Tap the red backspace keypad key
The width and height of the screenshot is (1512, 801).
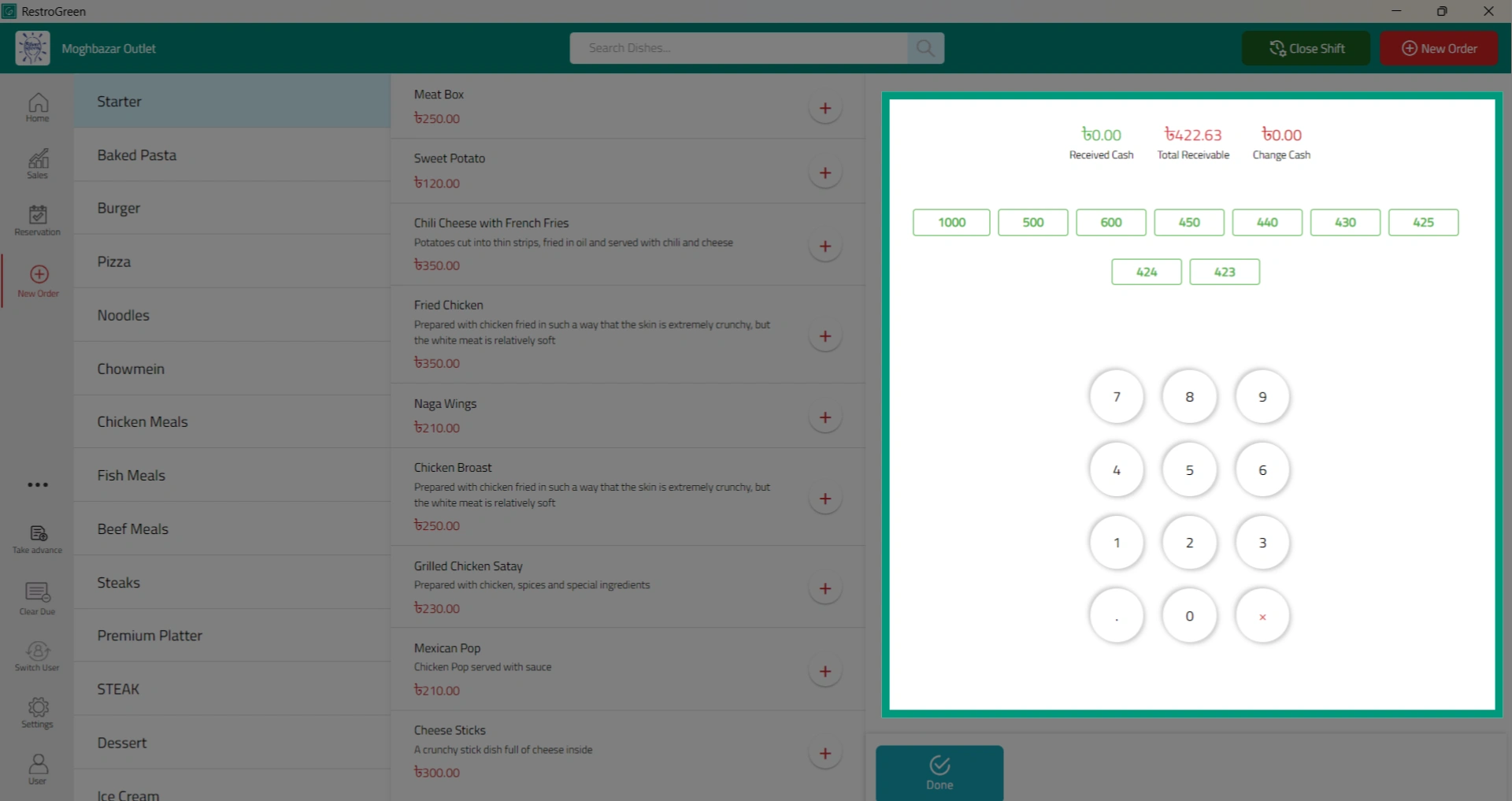pyautogui.click(x=1262, y=616)
